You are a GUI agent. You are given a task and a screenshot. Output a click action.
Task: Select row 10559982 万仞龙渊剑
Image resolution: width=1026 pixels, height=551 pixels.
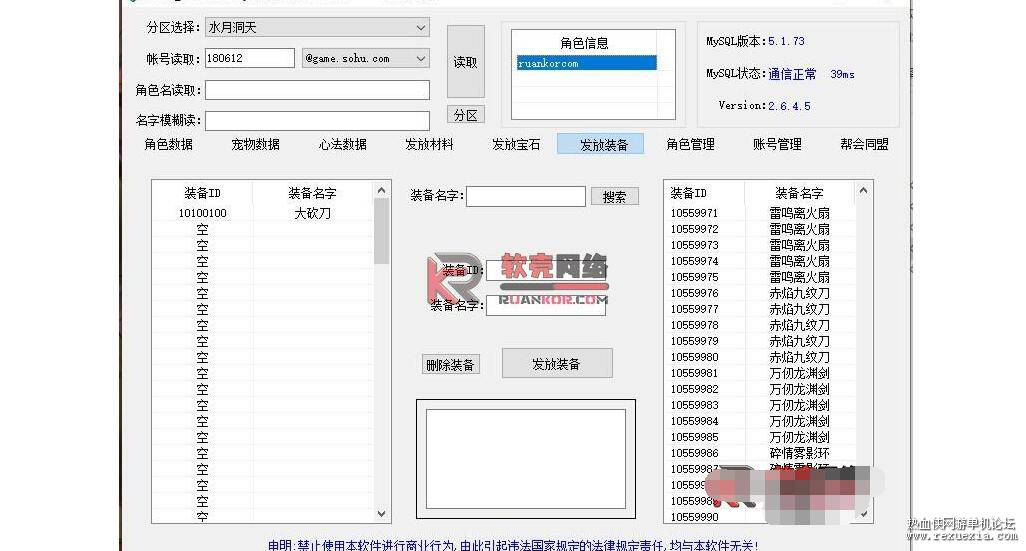point(760,389)
